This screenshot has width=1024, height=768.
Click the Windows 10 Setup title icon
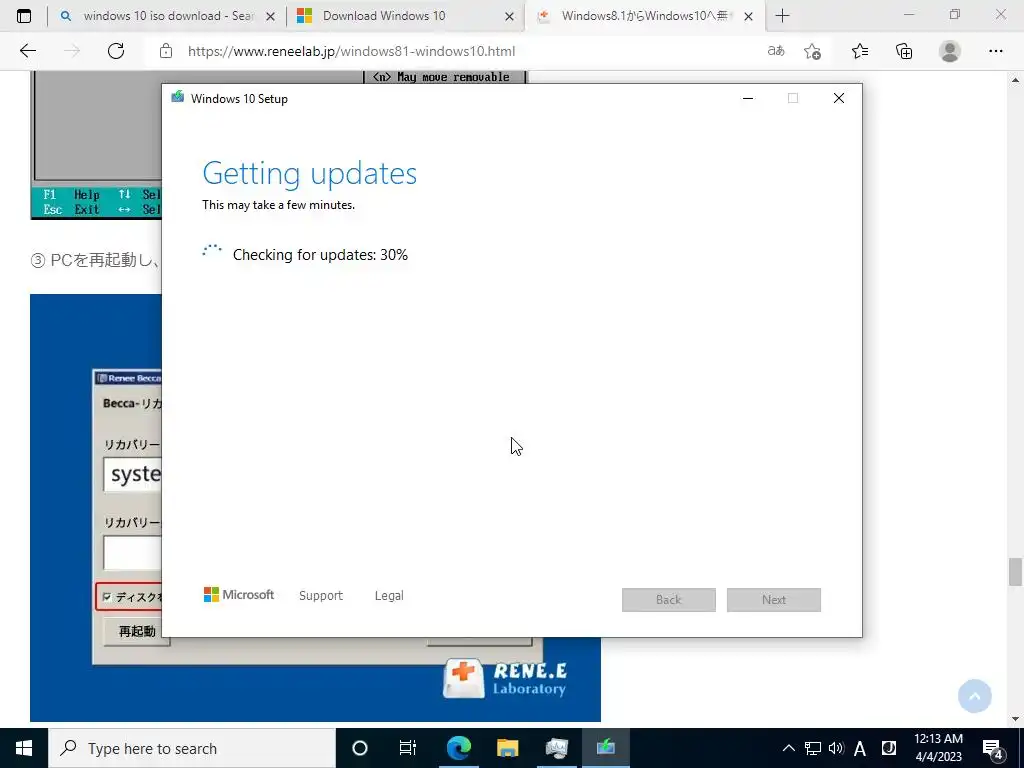point(177,97)
